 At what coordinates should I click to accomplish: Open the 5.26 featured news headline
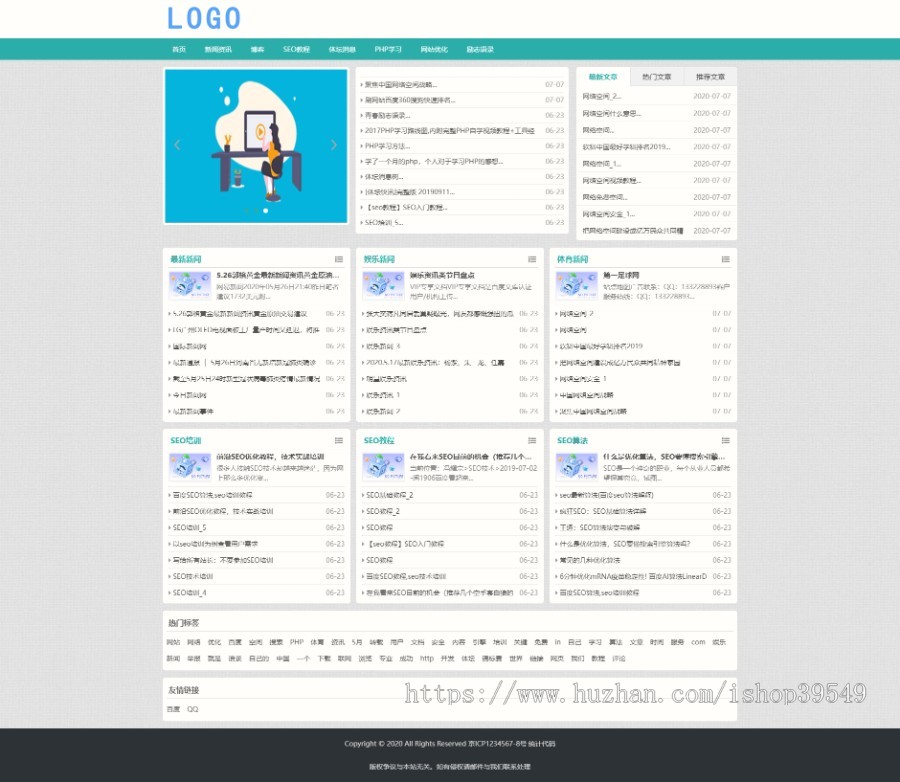tap(277, 276)
